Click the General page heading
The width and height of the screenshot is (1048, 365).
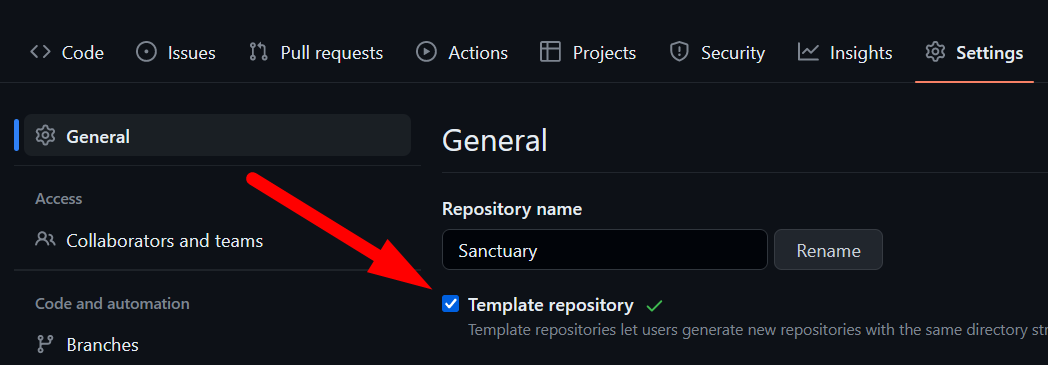click(x=495, y=141)
